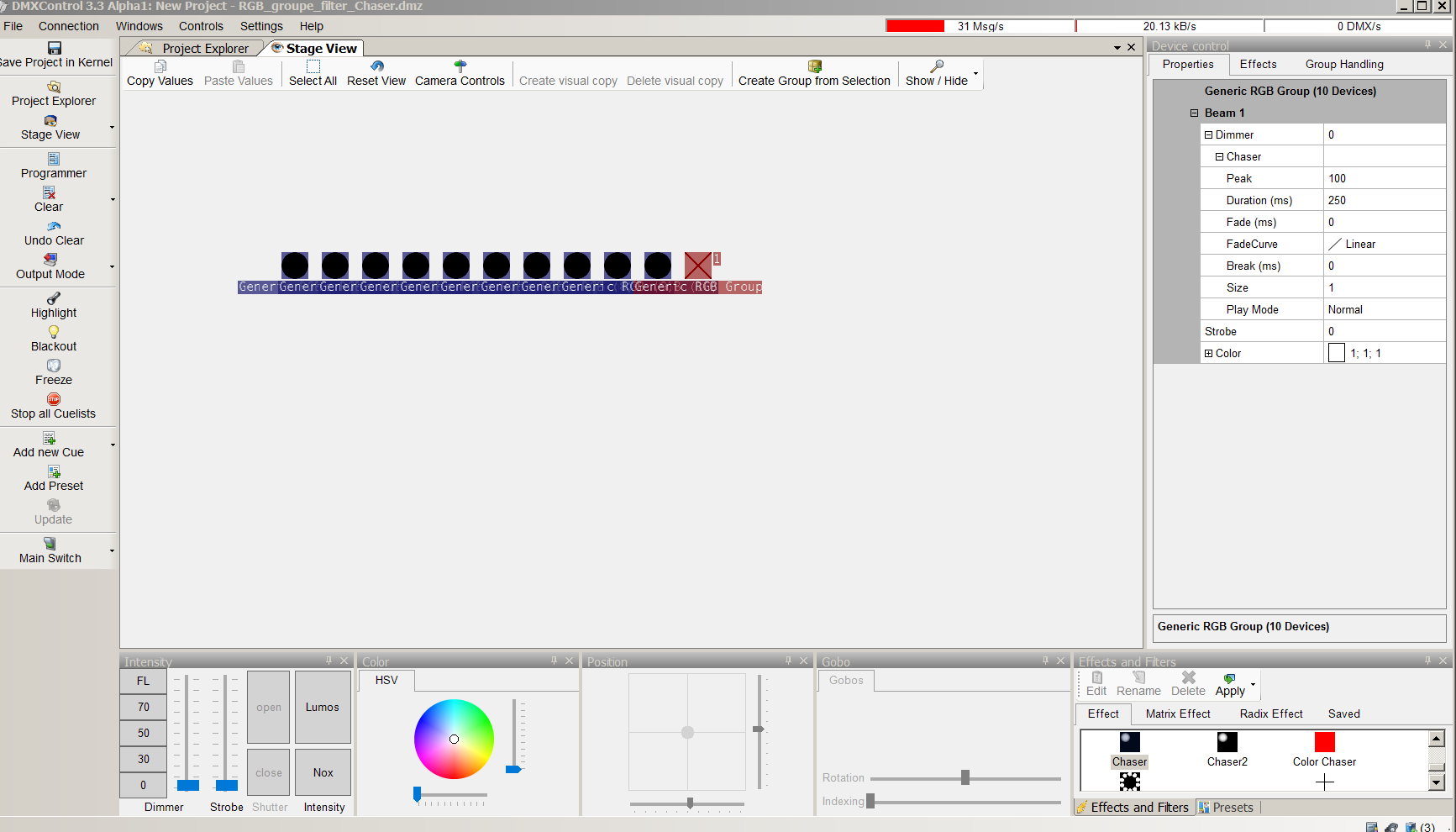This screenshot has height=832, width=1456.
Task: Click the Freeze icon
Action: (x=54, y=366)
